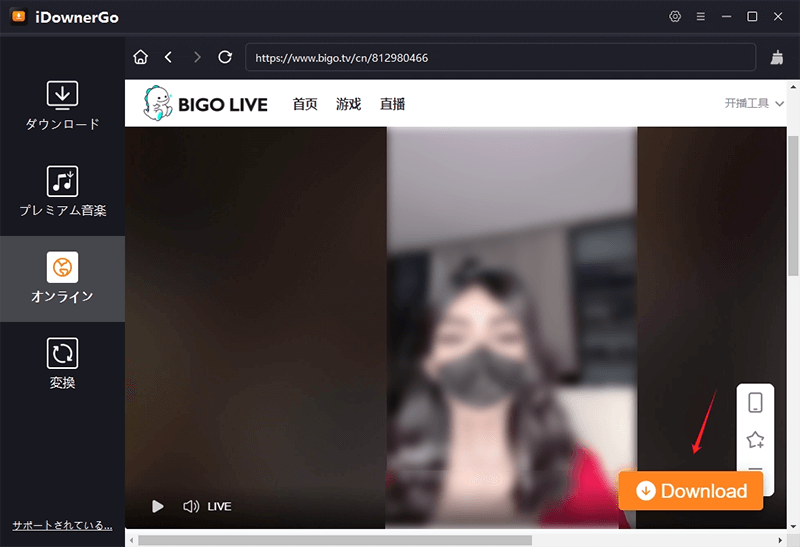Click the vertical scrollbar thumb
800x547 pixels.
[793, 206]
